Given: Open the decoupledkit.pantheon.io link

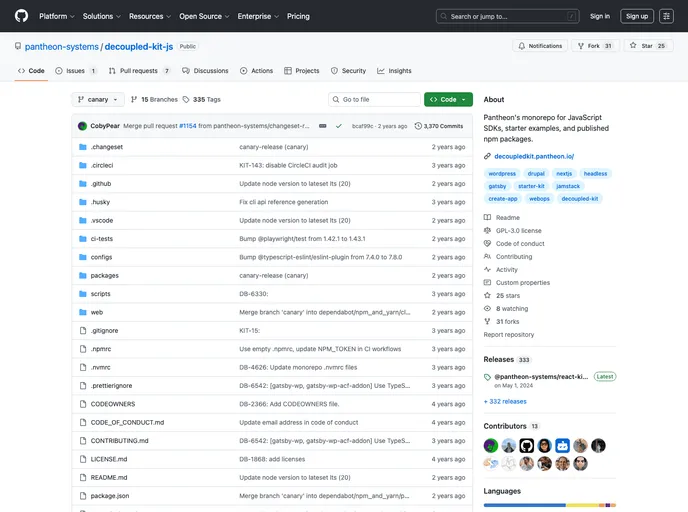Looking at the screenshot, I should point(534,156).
